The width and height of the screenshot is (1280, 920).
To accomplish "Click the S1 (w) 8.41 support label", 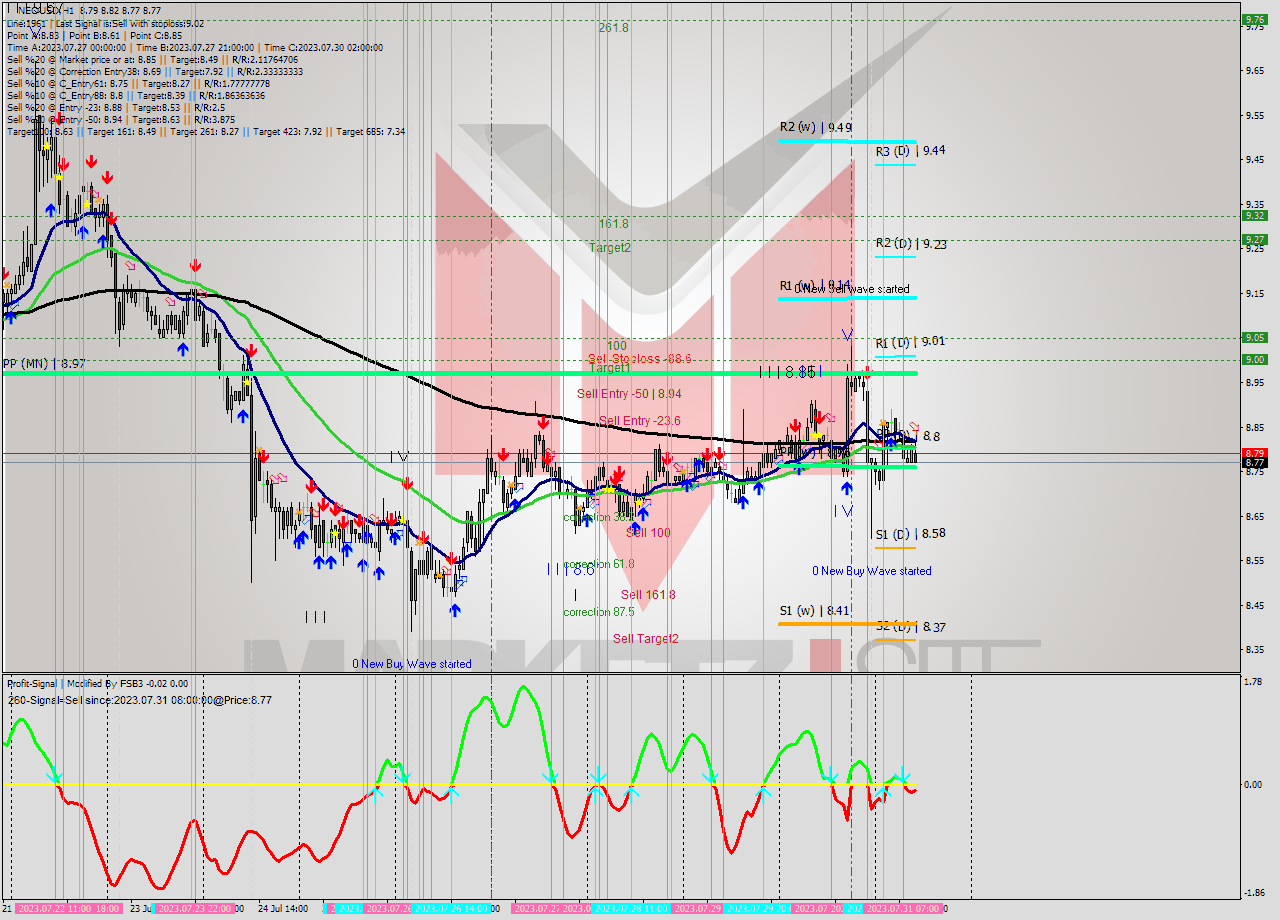I will (816, 611).
